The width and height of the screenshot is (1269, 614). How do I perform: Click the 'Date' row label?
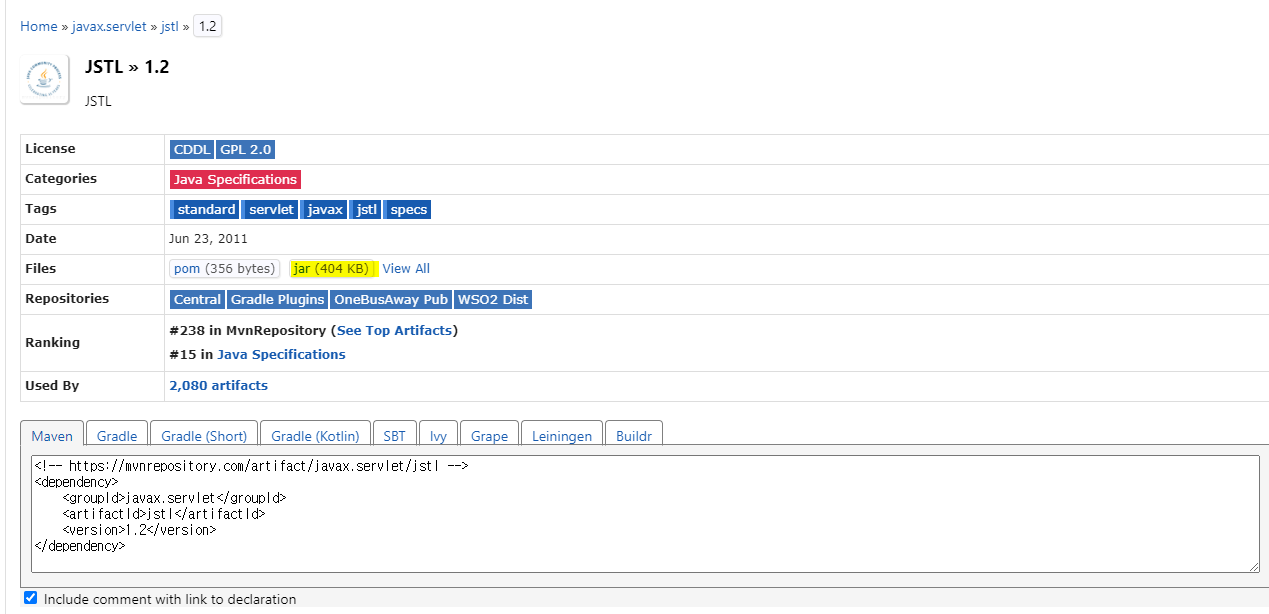(x=41, y=239)
